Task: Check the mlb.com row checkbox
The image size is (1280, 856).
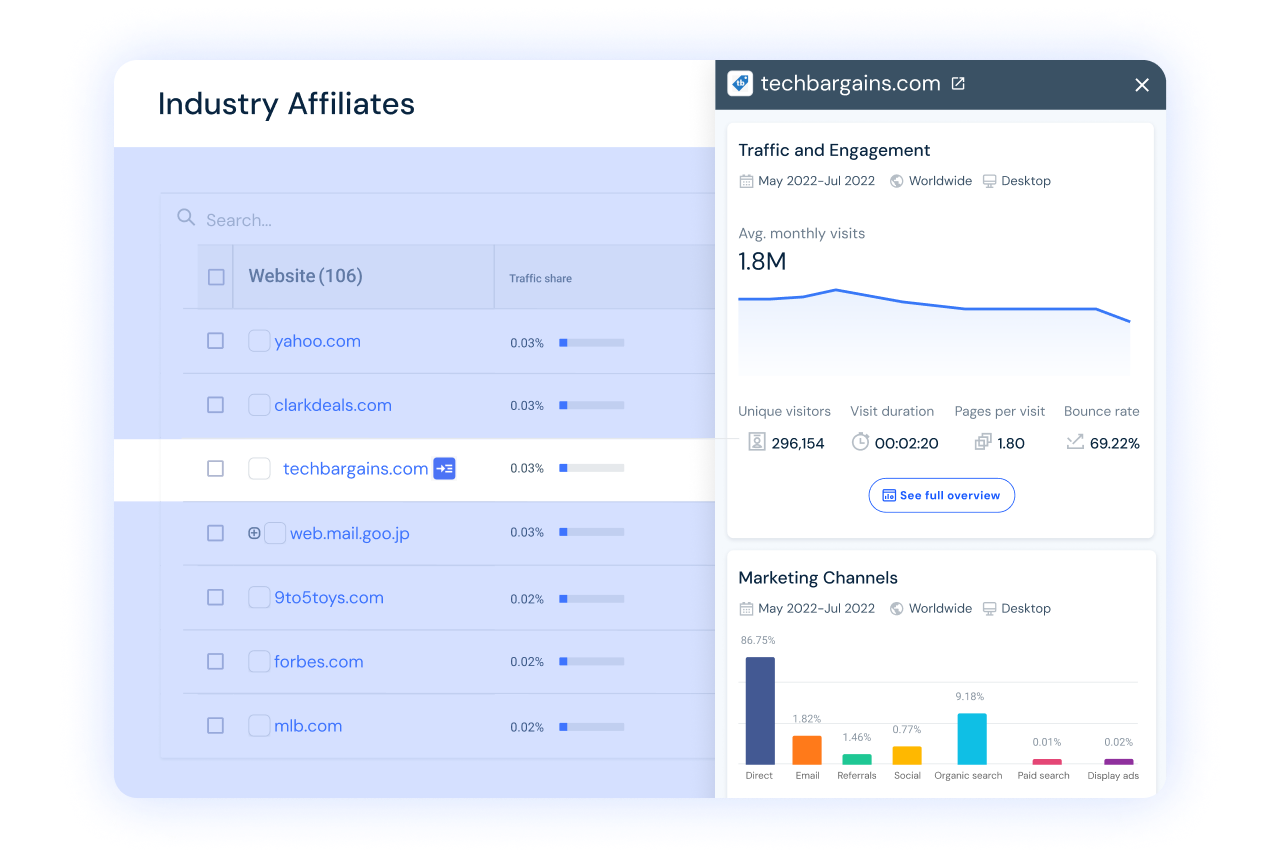Action: coord(215,725)
